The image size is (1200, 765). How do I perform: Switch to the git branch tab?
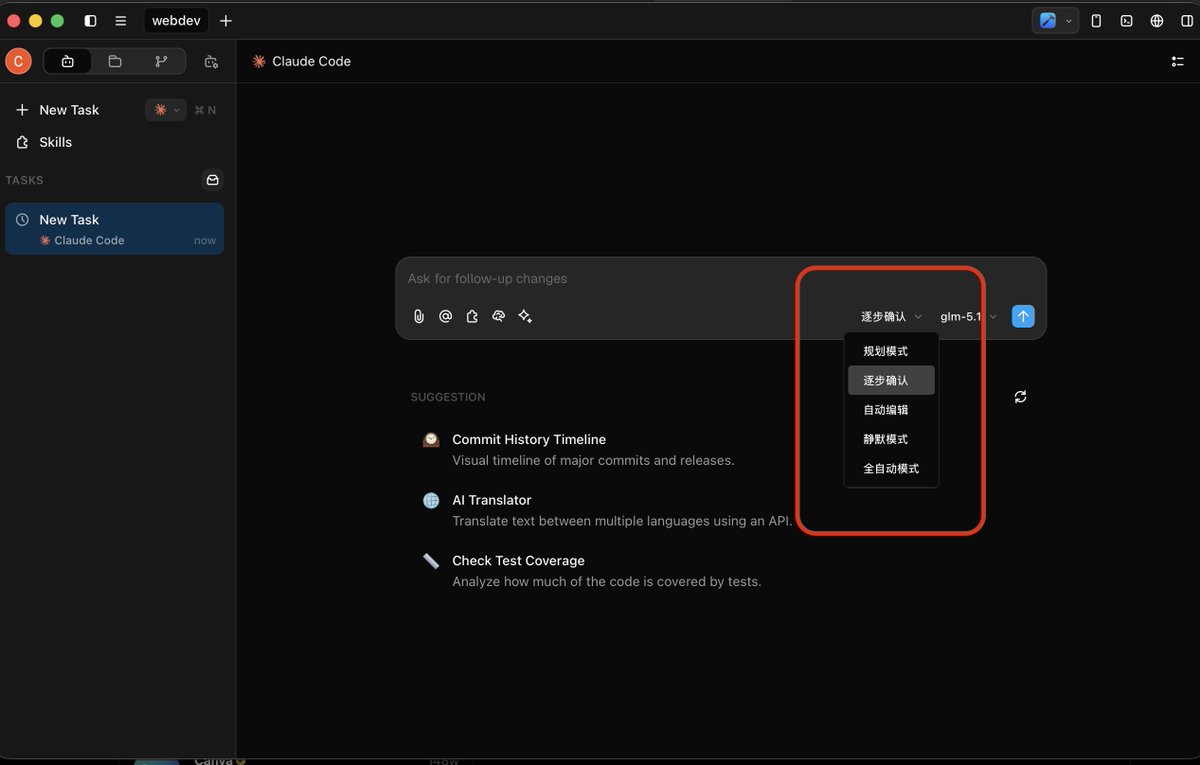click(x=161, y=61)
